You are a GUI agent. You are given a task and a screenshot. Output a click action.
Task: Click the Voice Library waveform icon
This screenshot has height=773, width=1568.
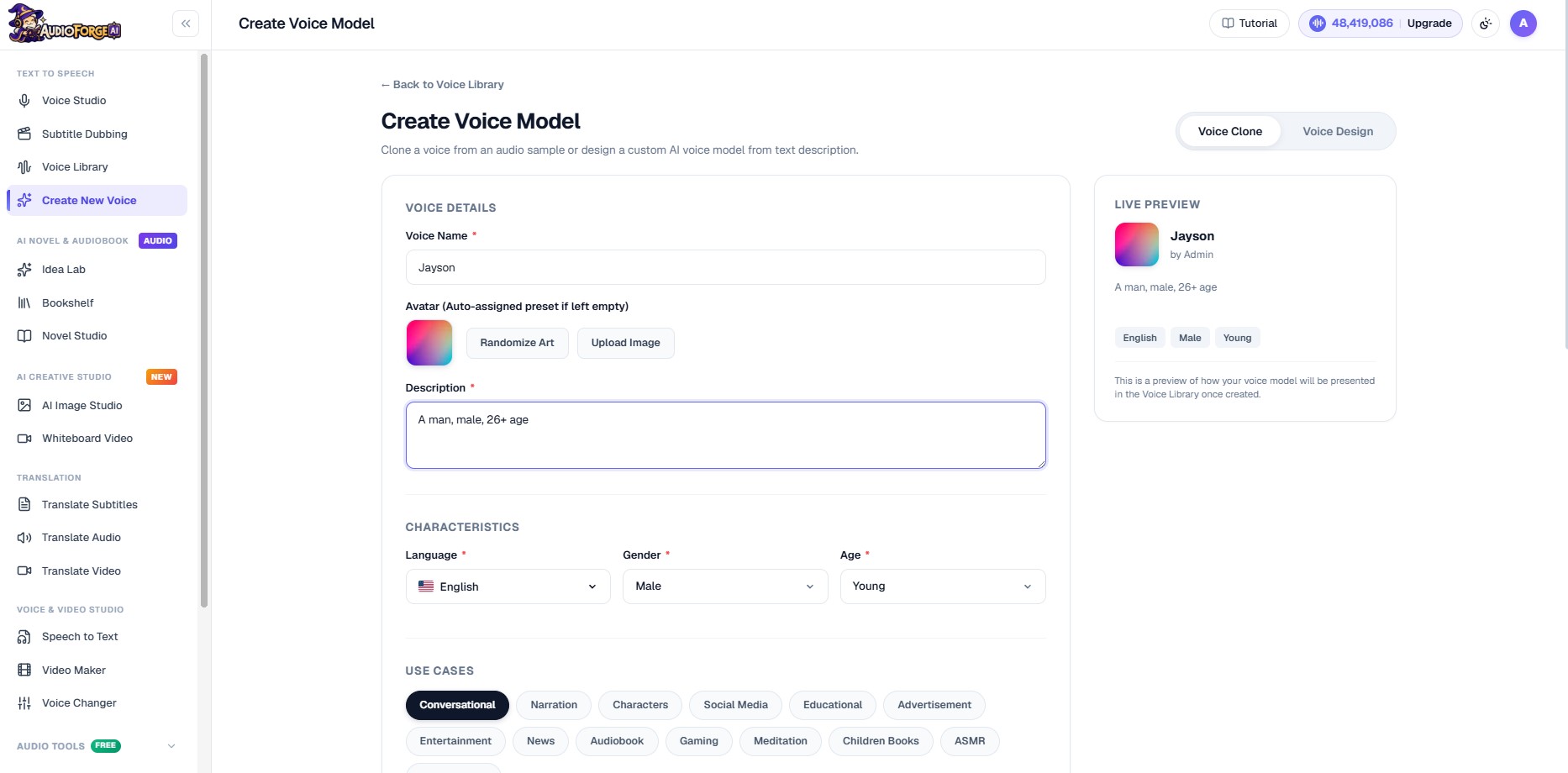click(x=24, y=167)
